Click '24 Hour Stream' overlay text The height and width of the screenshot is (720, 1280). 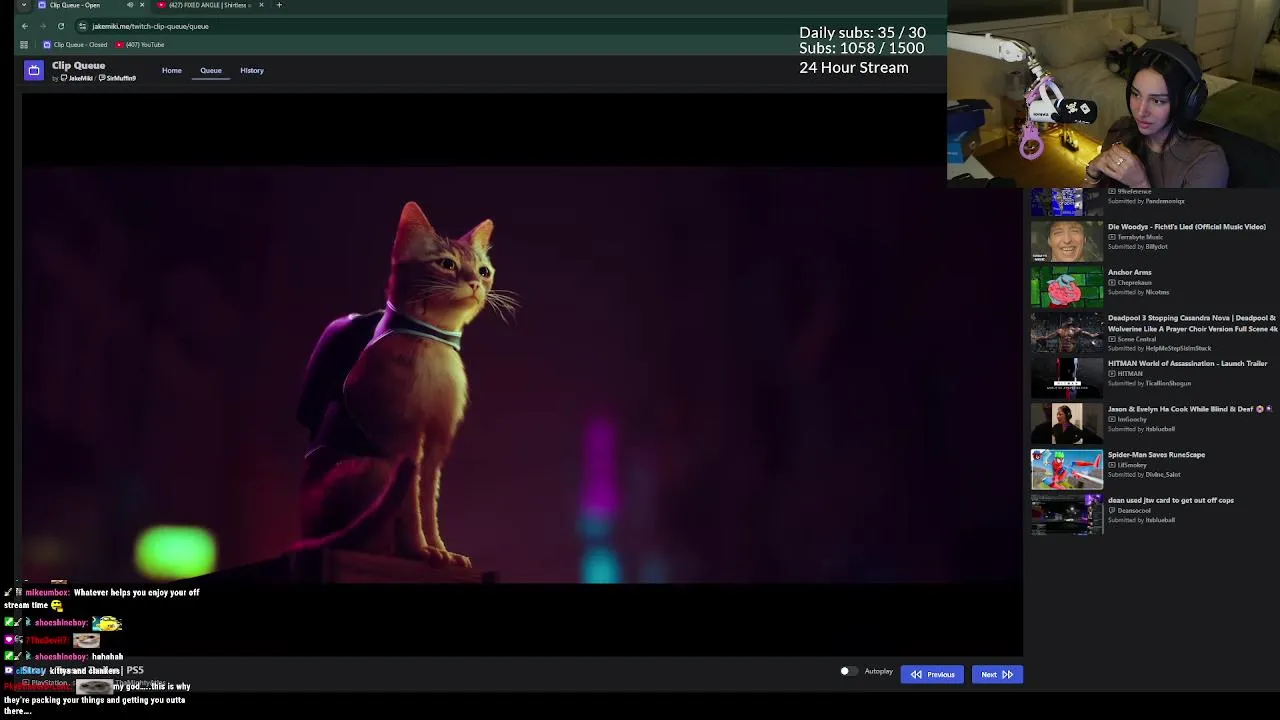(x=854, y=68)
